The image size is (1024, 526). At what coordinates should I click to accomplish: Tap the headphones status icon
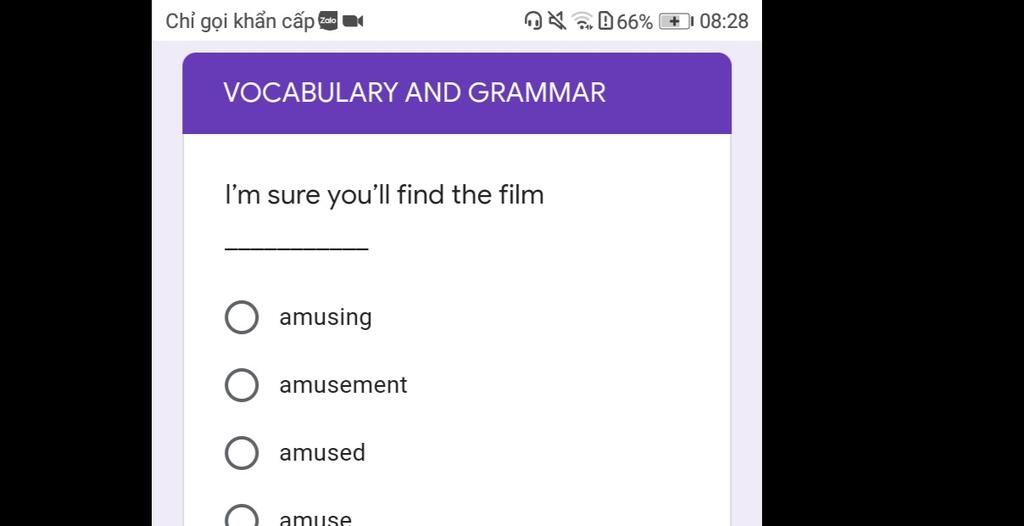533,21
